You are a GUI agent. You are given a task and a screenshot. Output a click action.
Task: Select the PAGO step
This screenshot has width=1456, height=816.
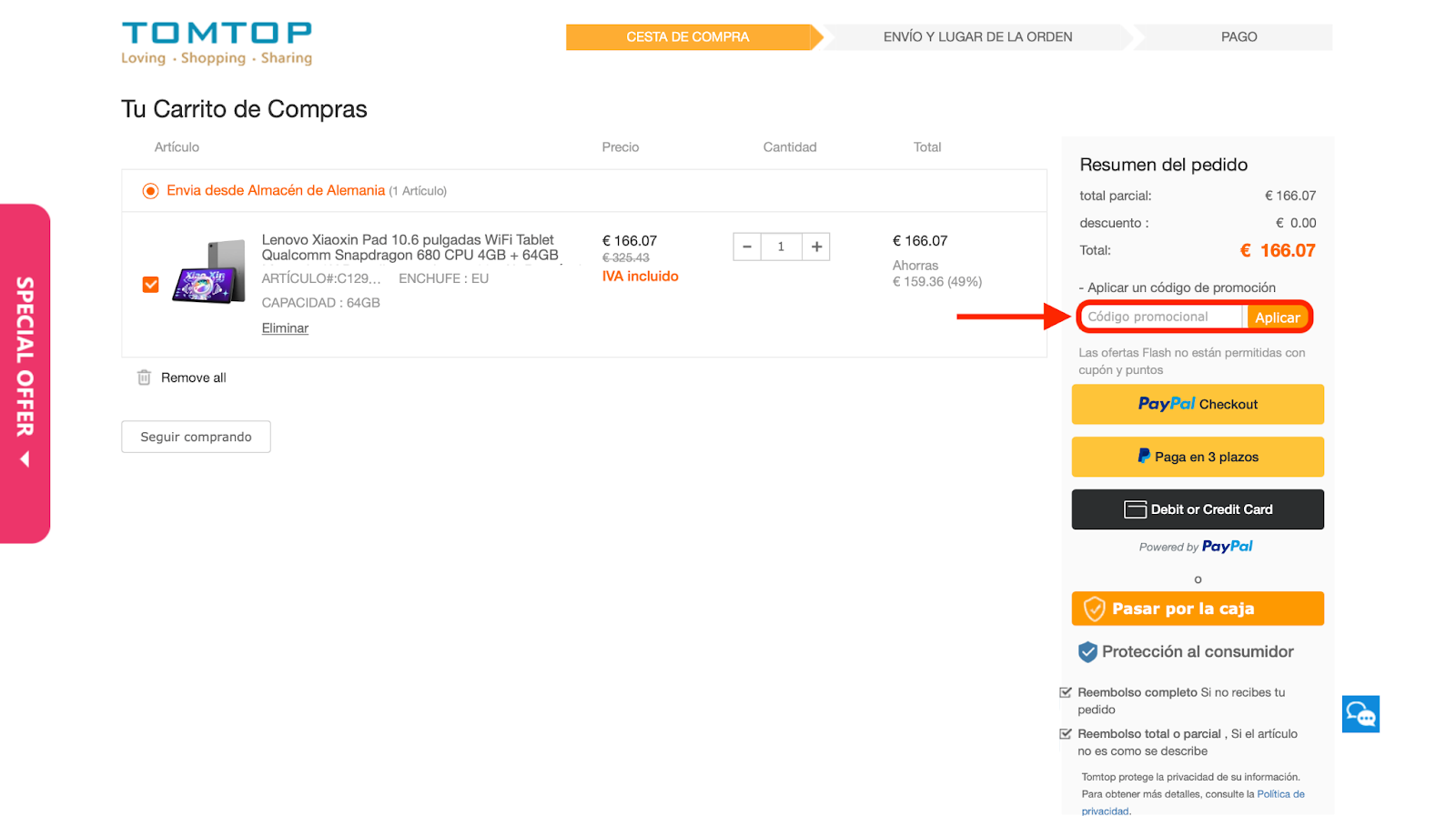[x=1239, y=37]
